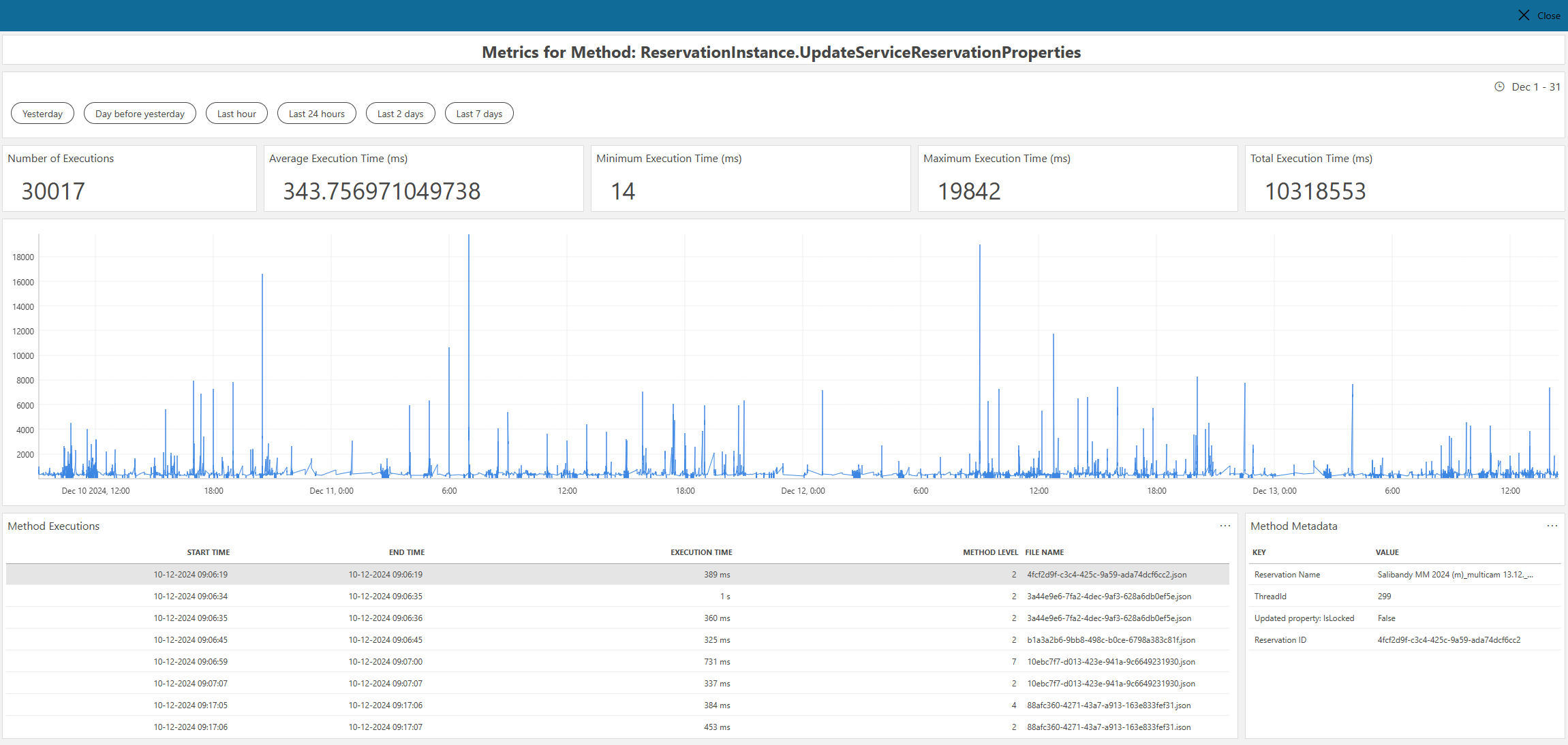1568x745 pixels.
Task: Click the 389 ms execution time cell
Action: [x=717, y=574]
